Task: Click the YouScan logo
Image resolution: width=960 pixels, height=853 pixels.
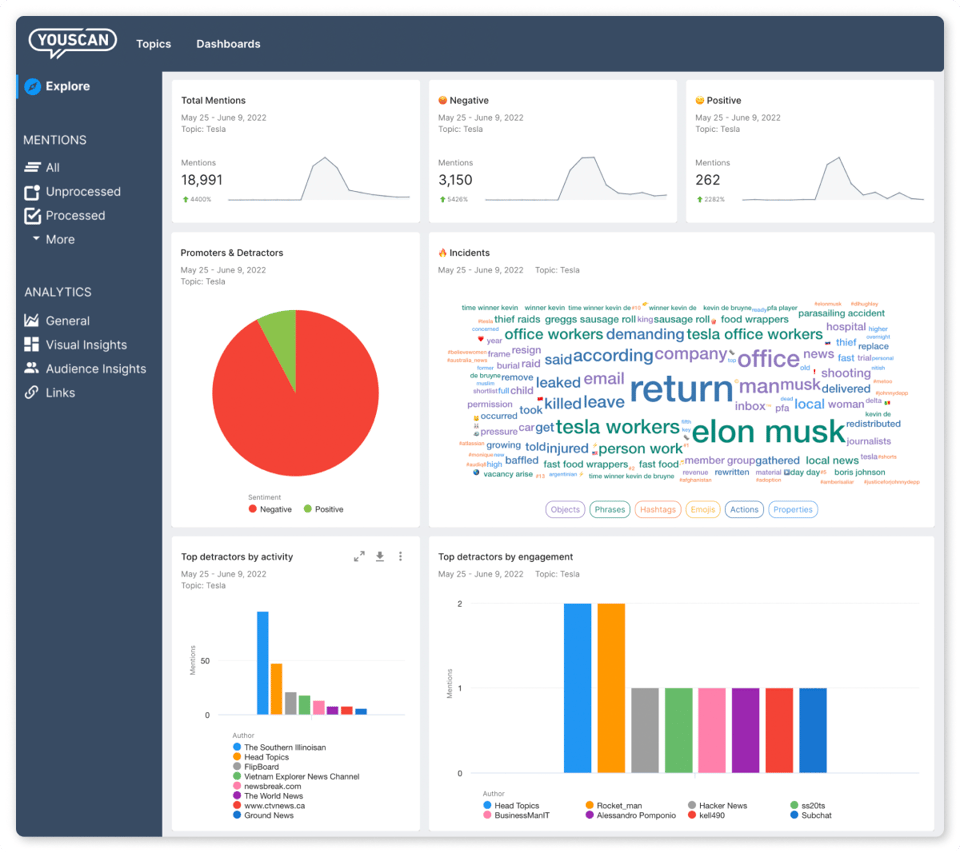Action: pyautogui.click(x=73, y=42)
